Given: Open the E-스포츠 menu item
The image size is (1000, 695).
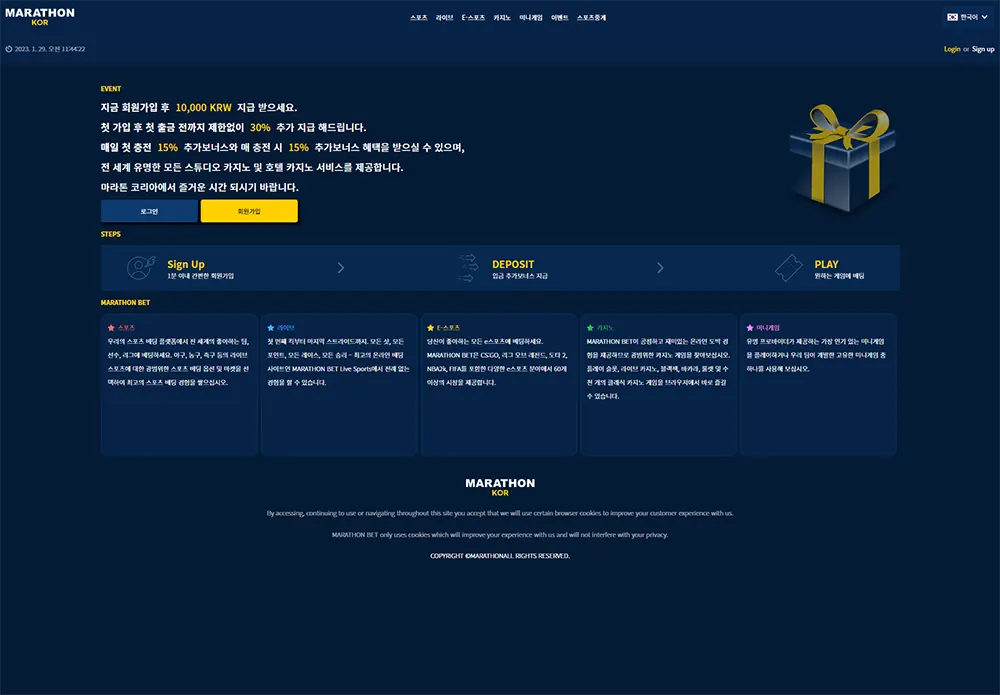Looking at the screenshot, I should pos(473,18).
